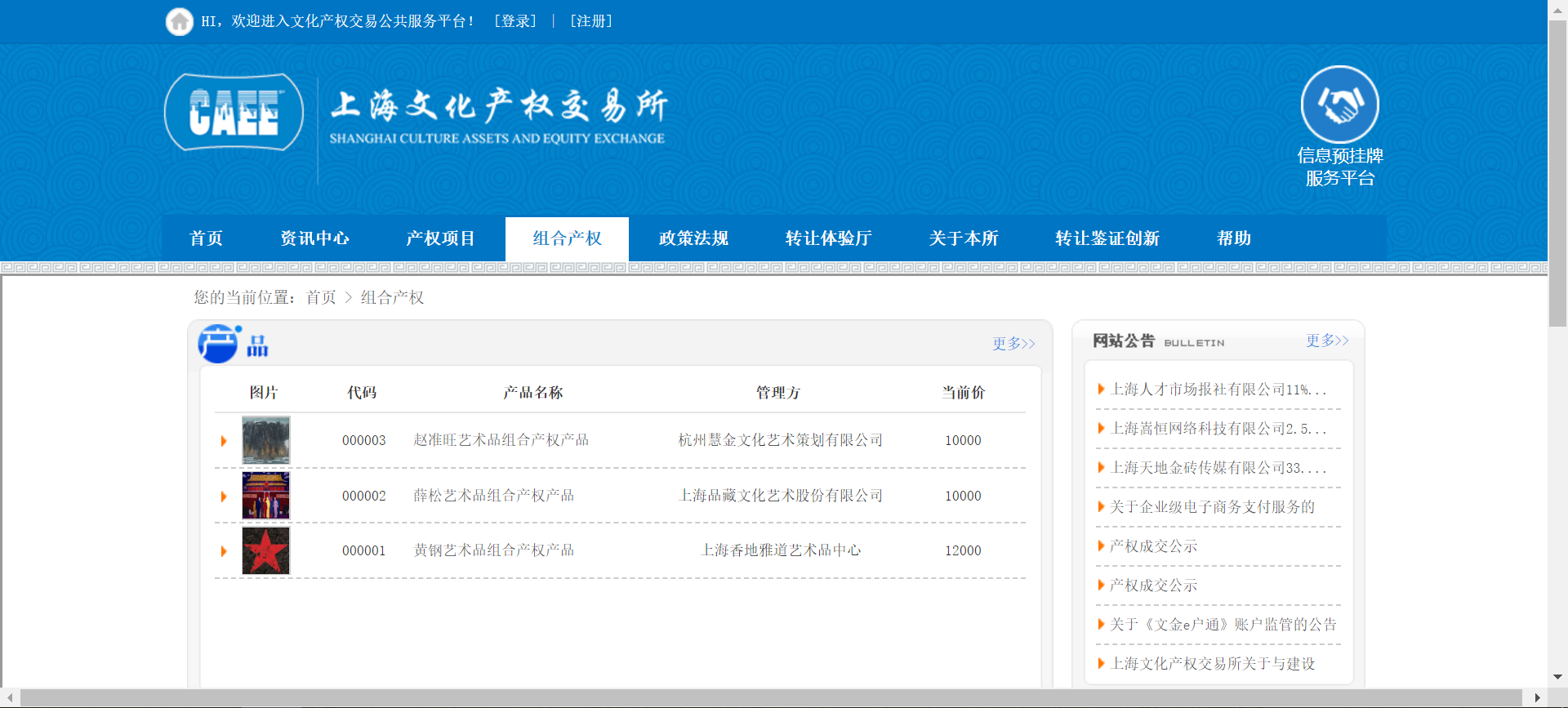Open thumbnail of product 000003

266,440
